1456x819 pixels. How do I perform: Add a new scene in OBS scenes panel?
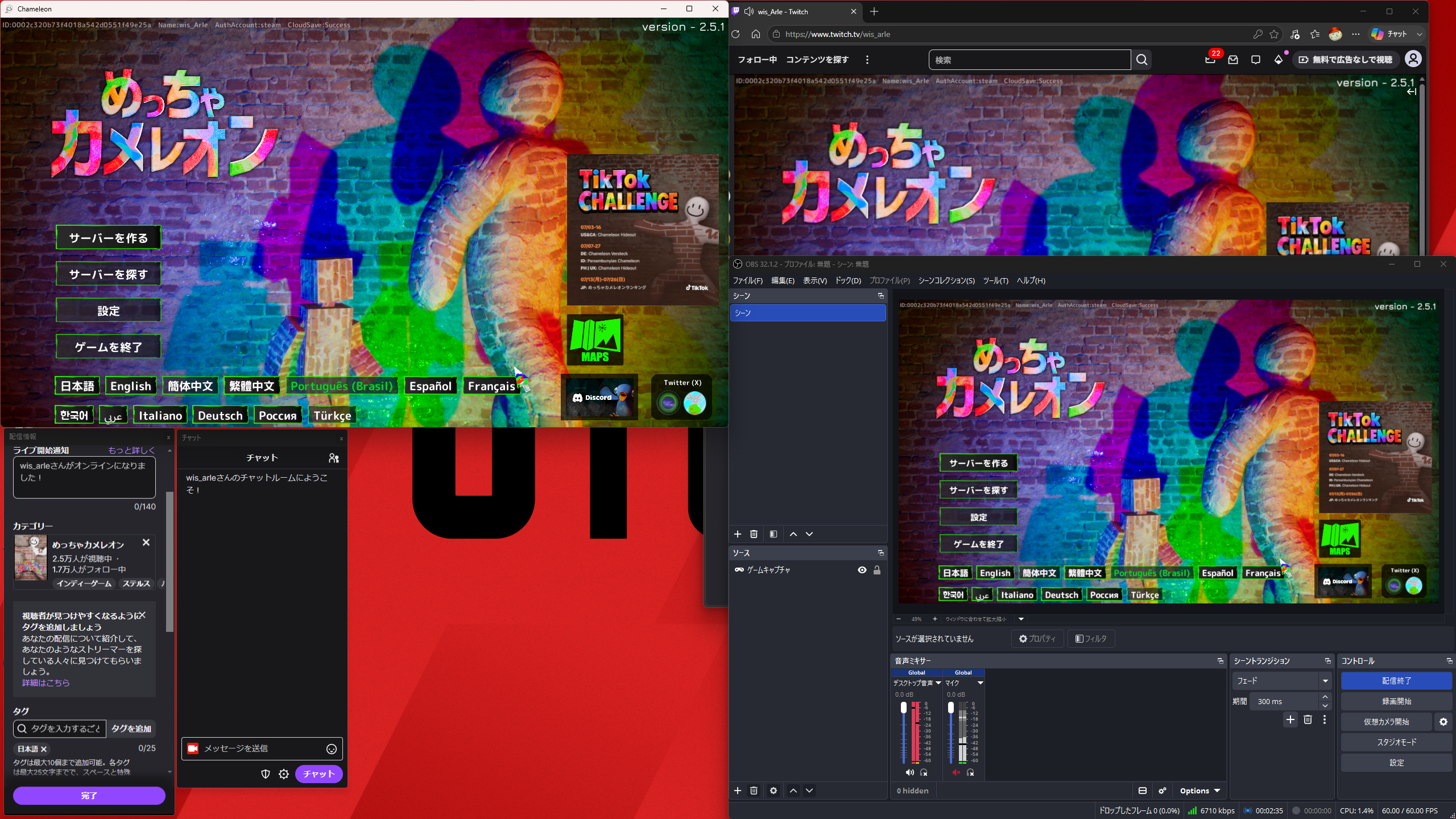738,534
